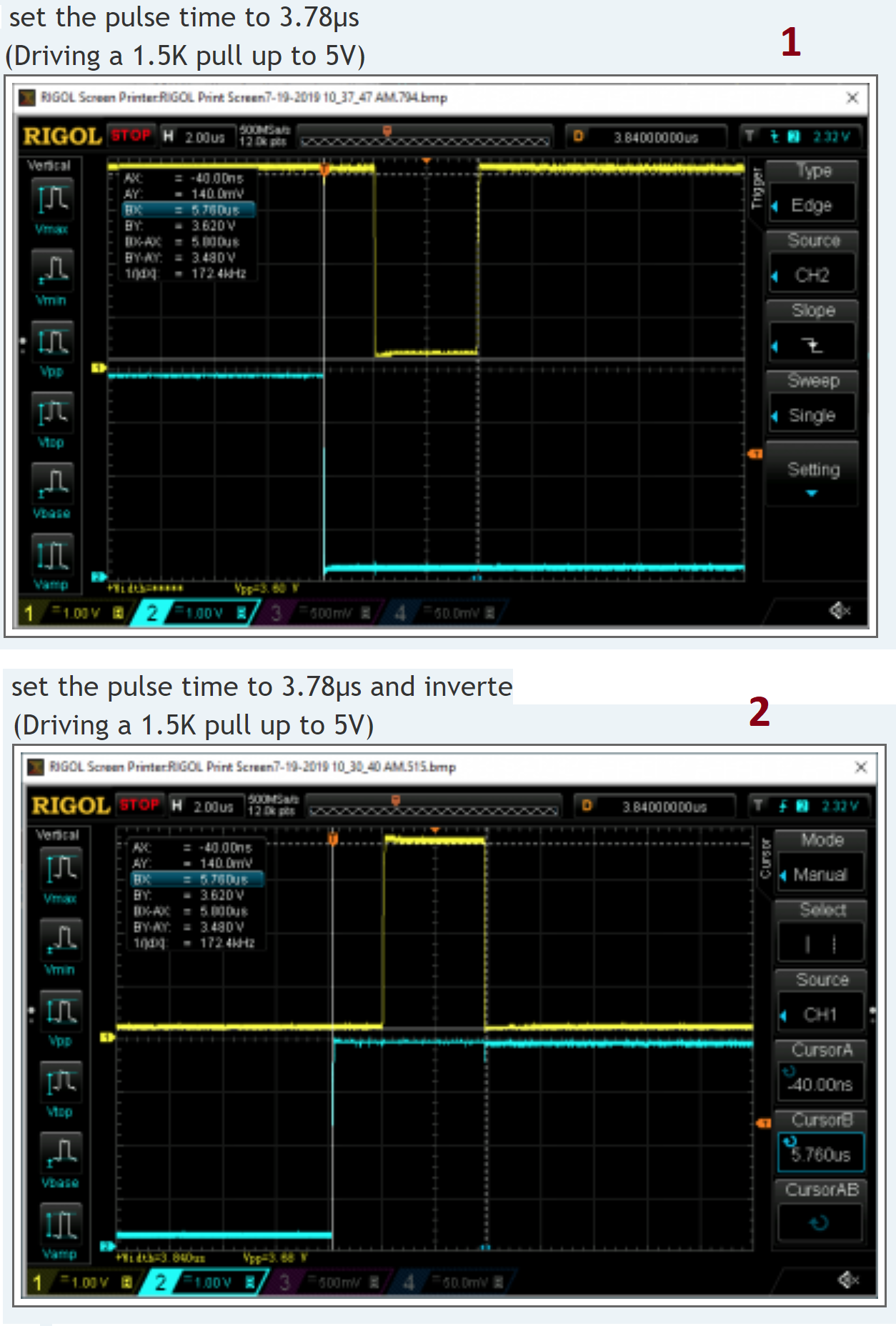Open the trigger Source CH2 selector
This screenshot has width=896, height=1326.
pos(812,276)
